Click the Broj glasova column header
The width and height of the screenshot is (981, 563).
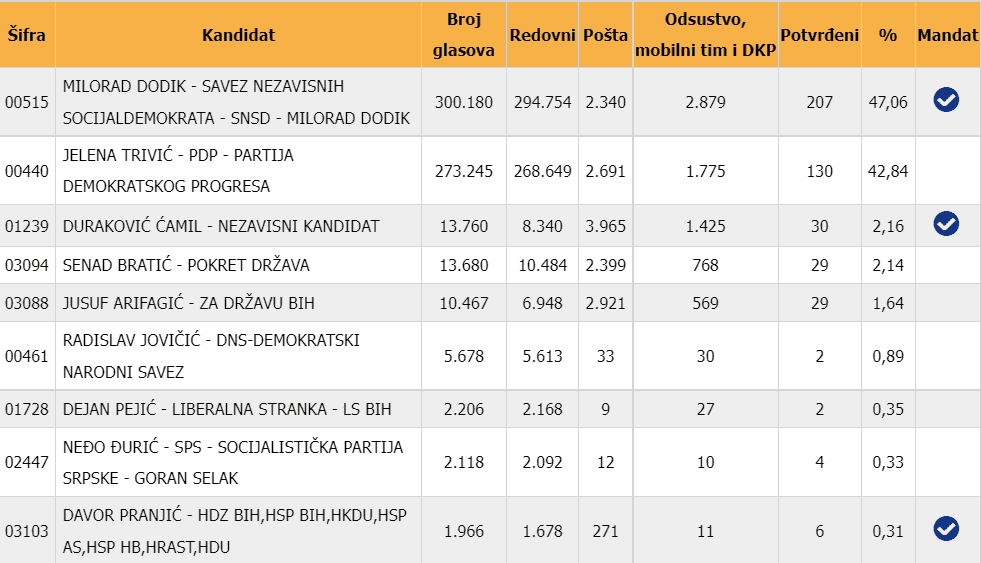point(463,35)
